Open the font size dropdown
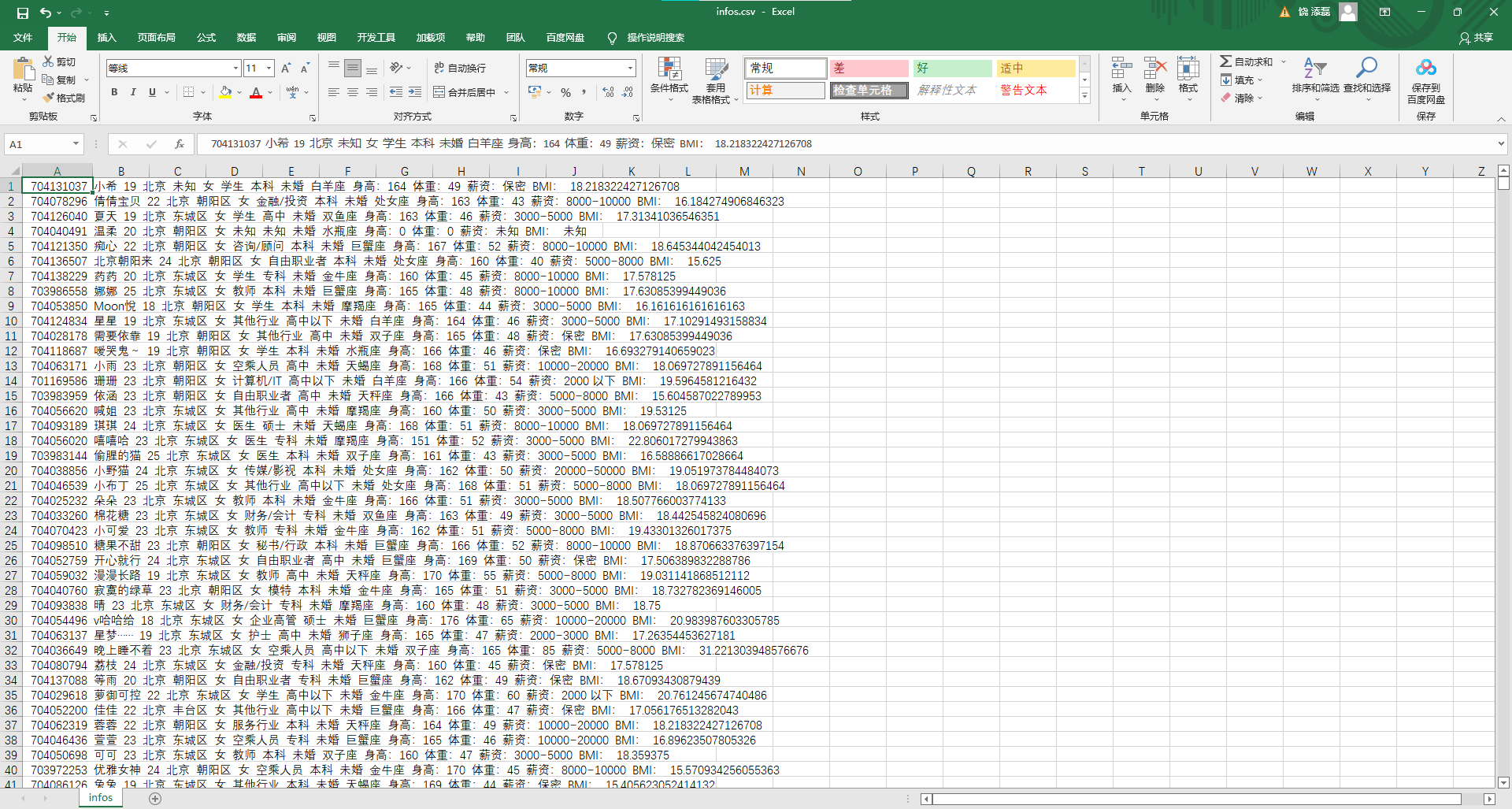 click(269, 69)
